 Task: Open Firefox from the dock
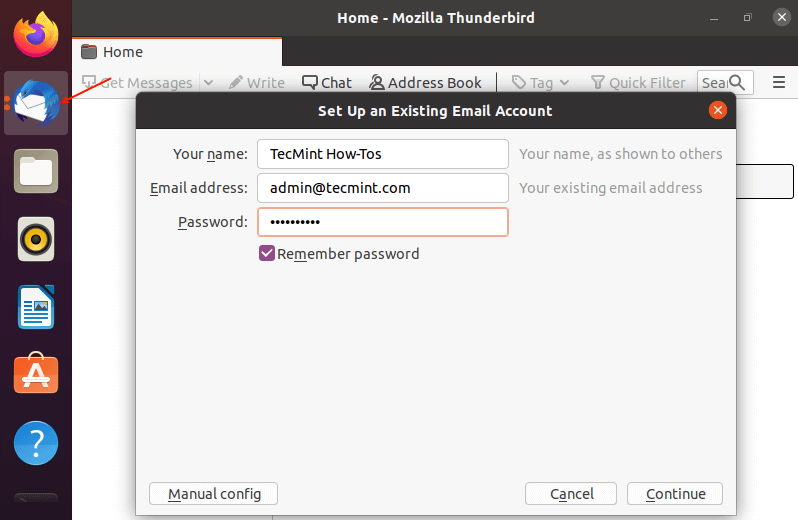(35, 35)
